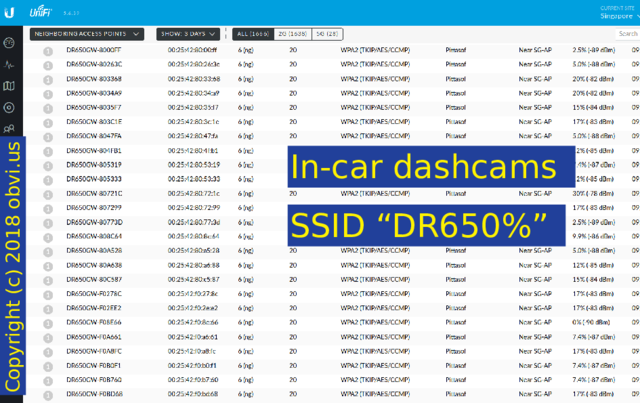This screenshot has height=403, width=640.
Task: Click the round icon beside DR650GW-8034A9
Action: pos(48,94)
